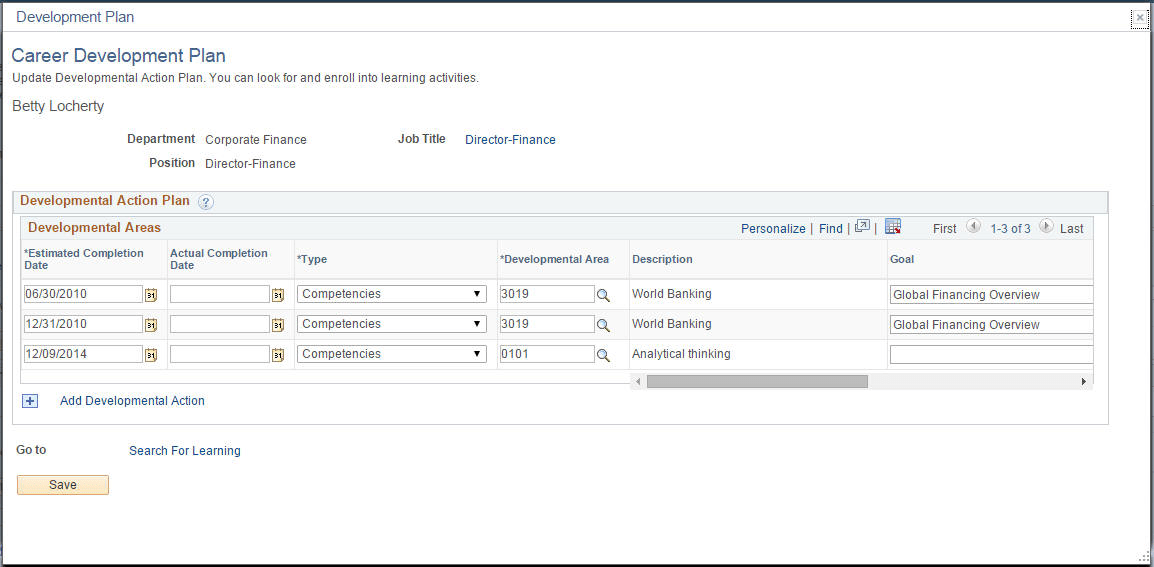The image size is (1154, 567).
Task: Click the 1-3 of 3 row counter
Action: (x=1010, y=229)
